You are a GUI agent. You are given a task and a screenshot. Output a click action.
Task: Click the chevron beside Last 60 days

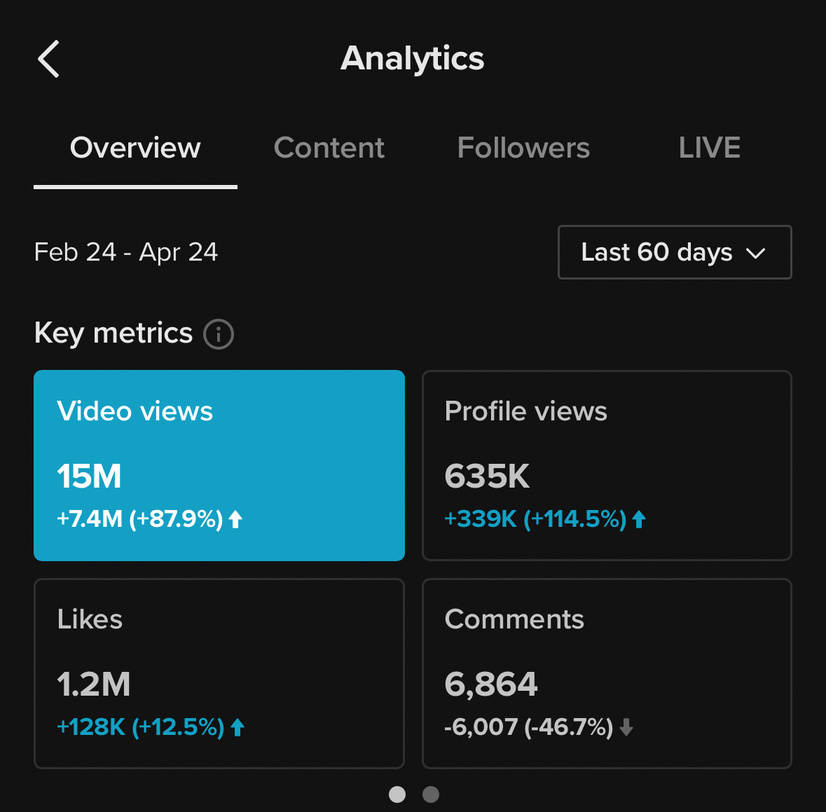coord(755,253)
